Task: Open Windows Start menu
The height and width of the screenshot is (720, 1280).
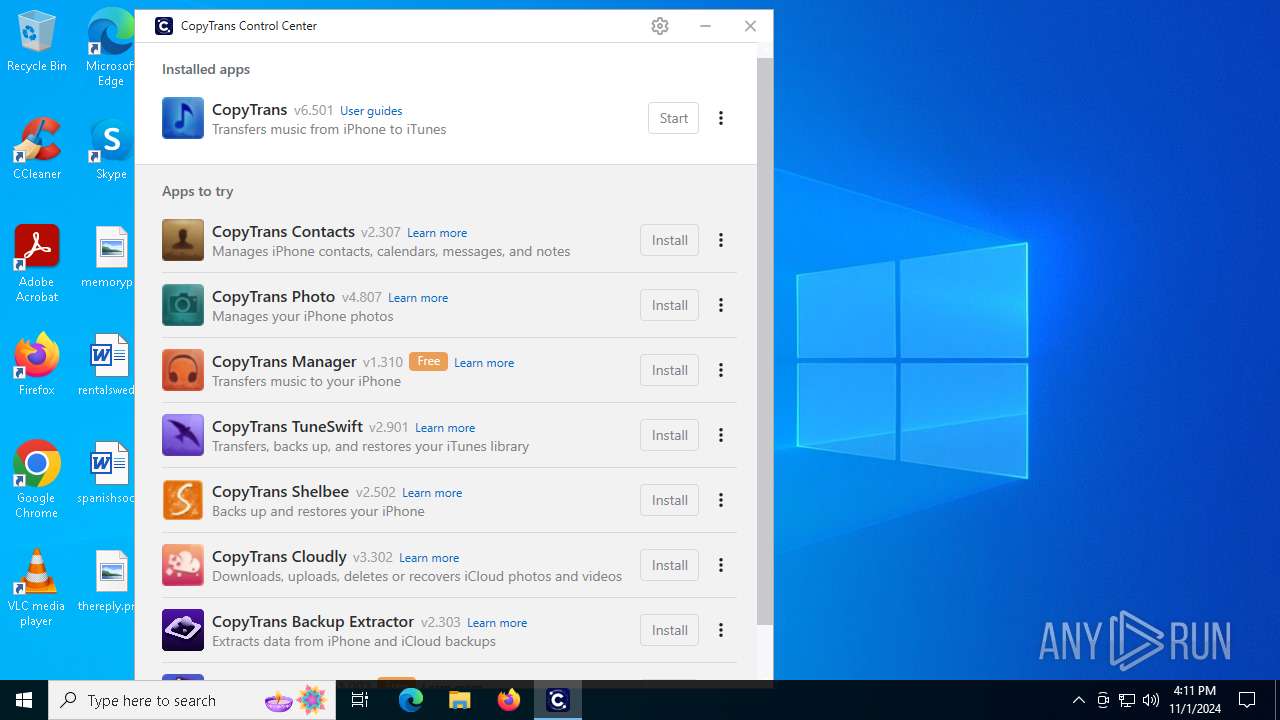Action: point(24,700)
